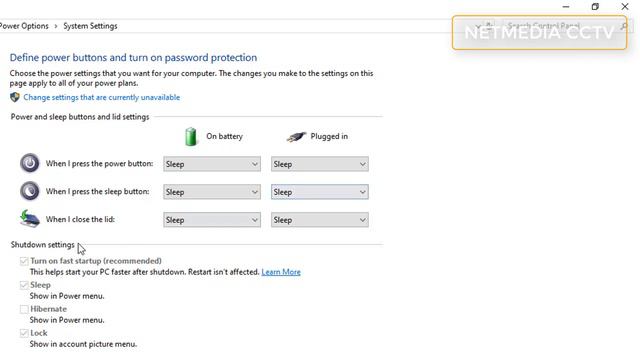
Task: Click 'When I press the sleep button:' label
Action: pyautogui.click(x=98, y=191)
